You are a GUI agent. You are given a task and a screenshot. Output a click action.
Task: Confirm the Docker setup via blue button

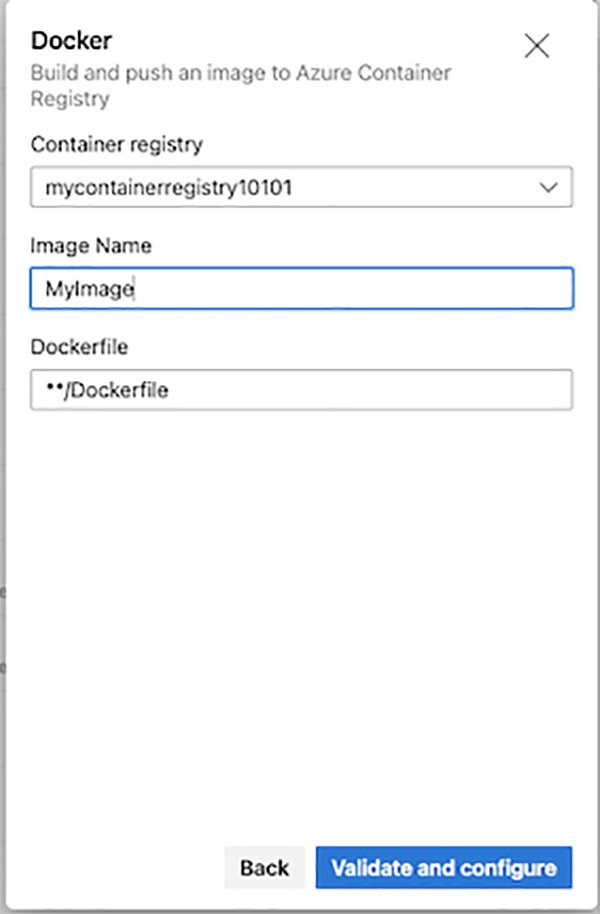(x=444, y=868)
